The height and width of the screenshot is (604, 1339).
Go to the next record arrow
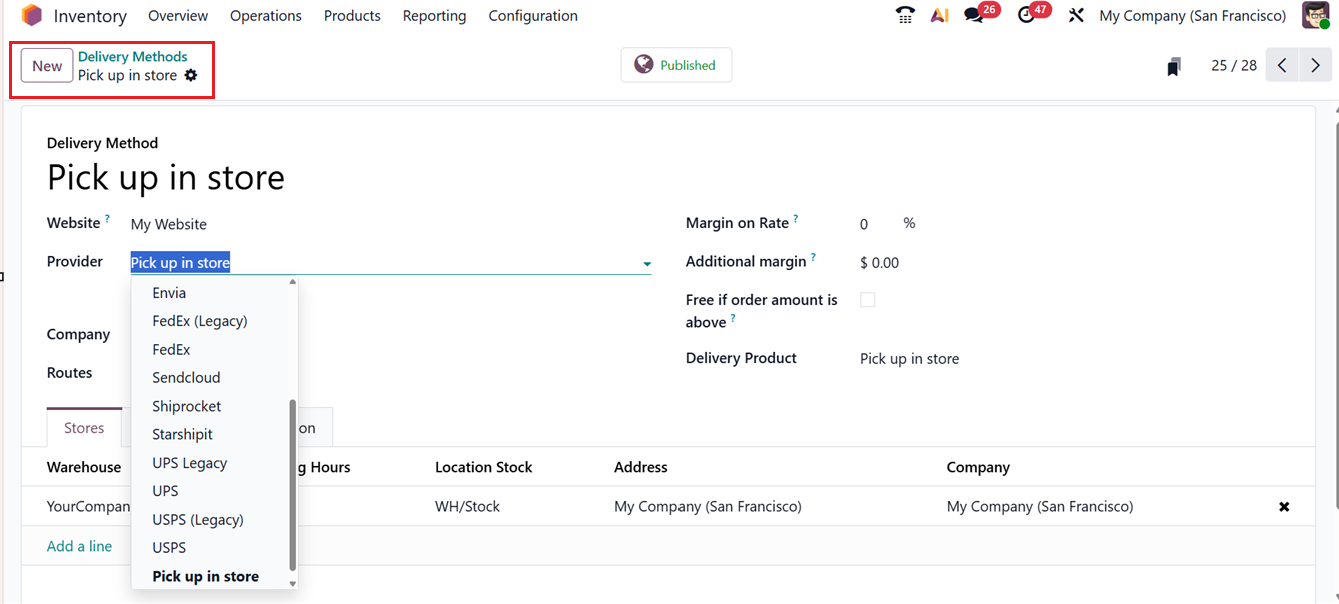pos(1315,66)
